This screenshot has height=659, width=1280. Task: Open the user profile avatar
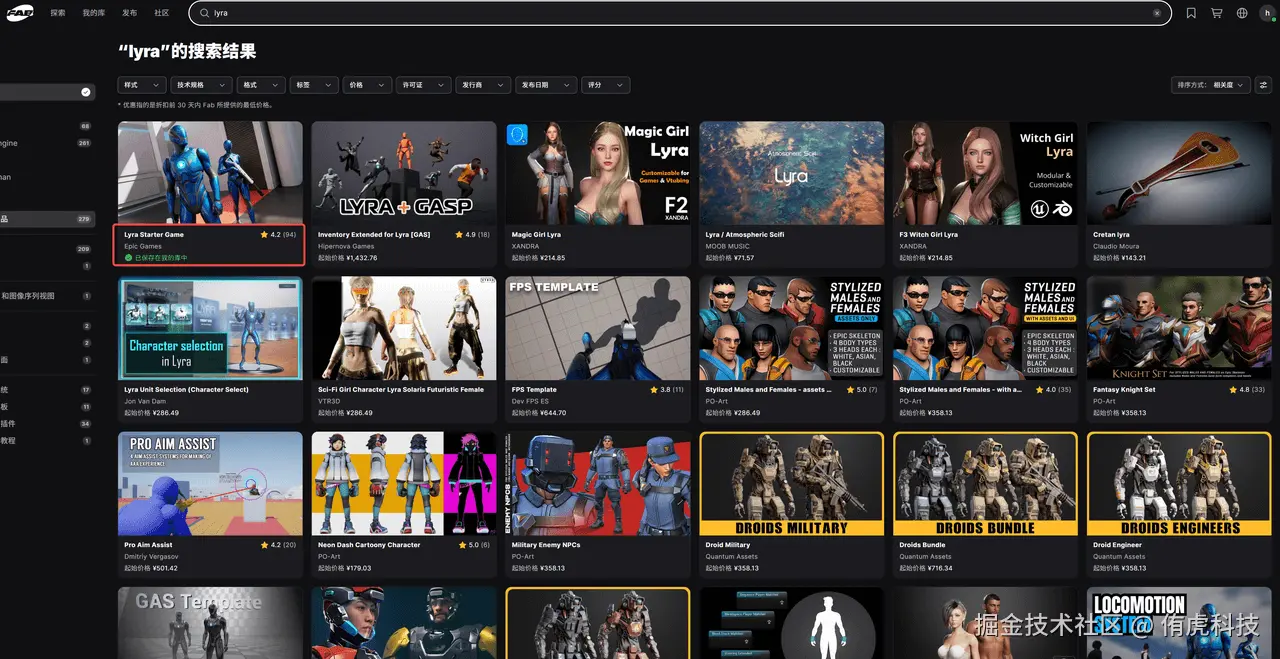[x=1267, y=13]
